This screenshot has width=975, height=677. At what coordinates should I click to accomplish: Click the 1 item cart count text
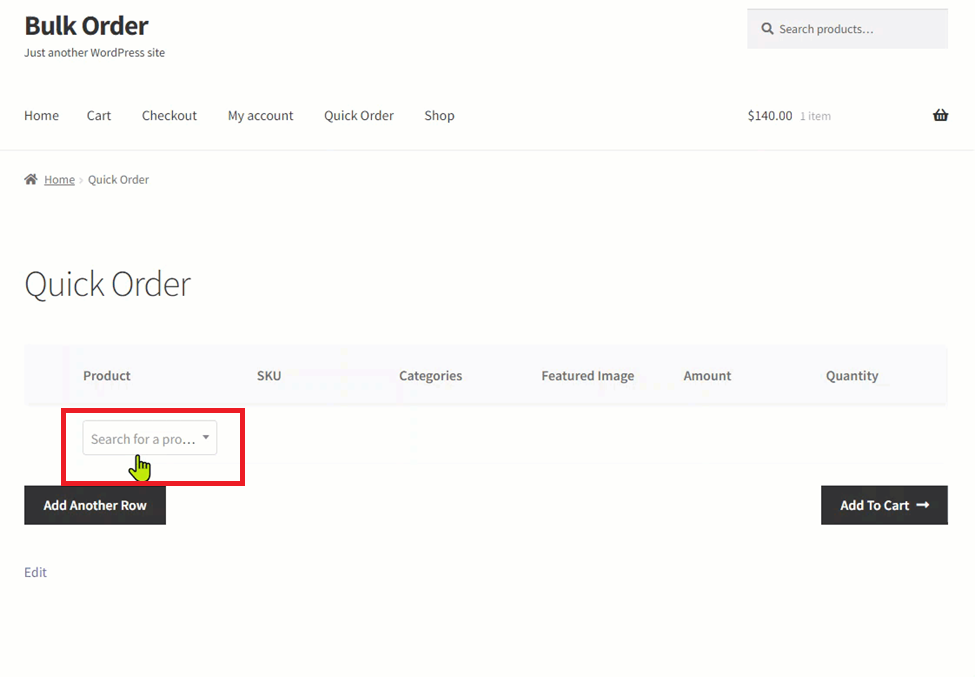pyautogui.click(x=815, y=116)
